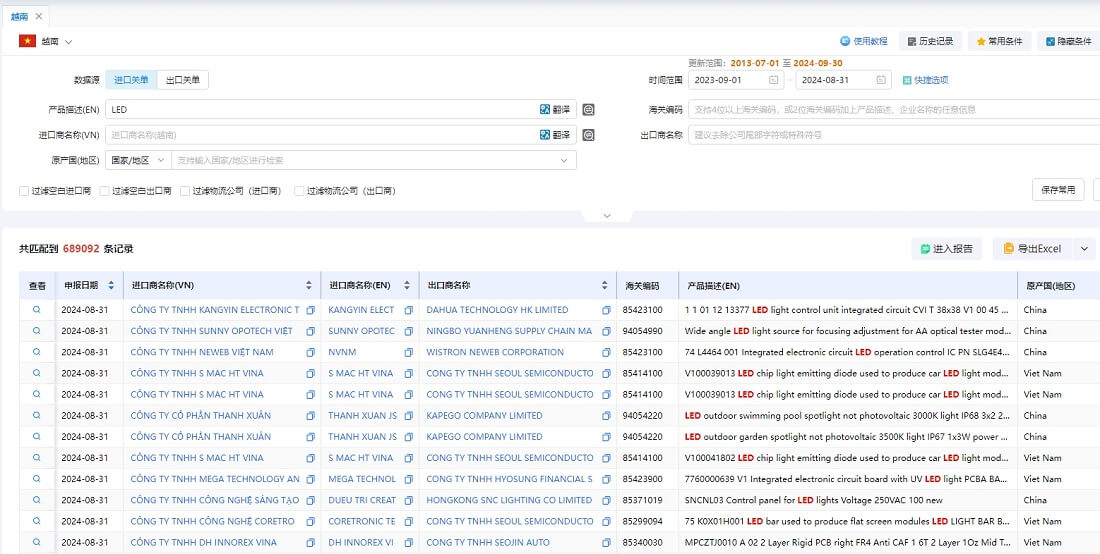Viewport: 1100px width, 554px height.
Task: Collapse the search panel chevron
Action: point(608,215)
